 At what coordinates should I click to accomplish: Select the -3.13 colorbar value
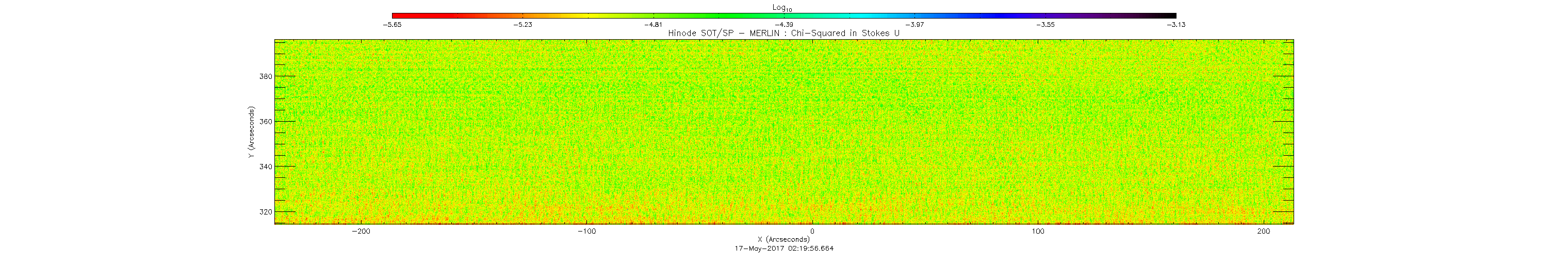[1176, 25]
